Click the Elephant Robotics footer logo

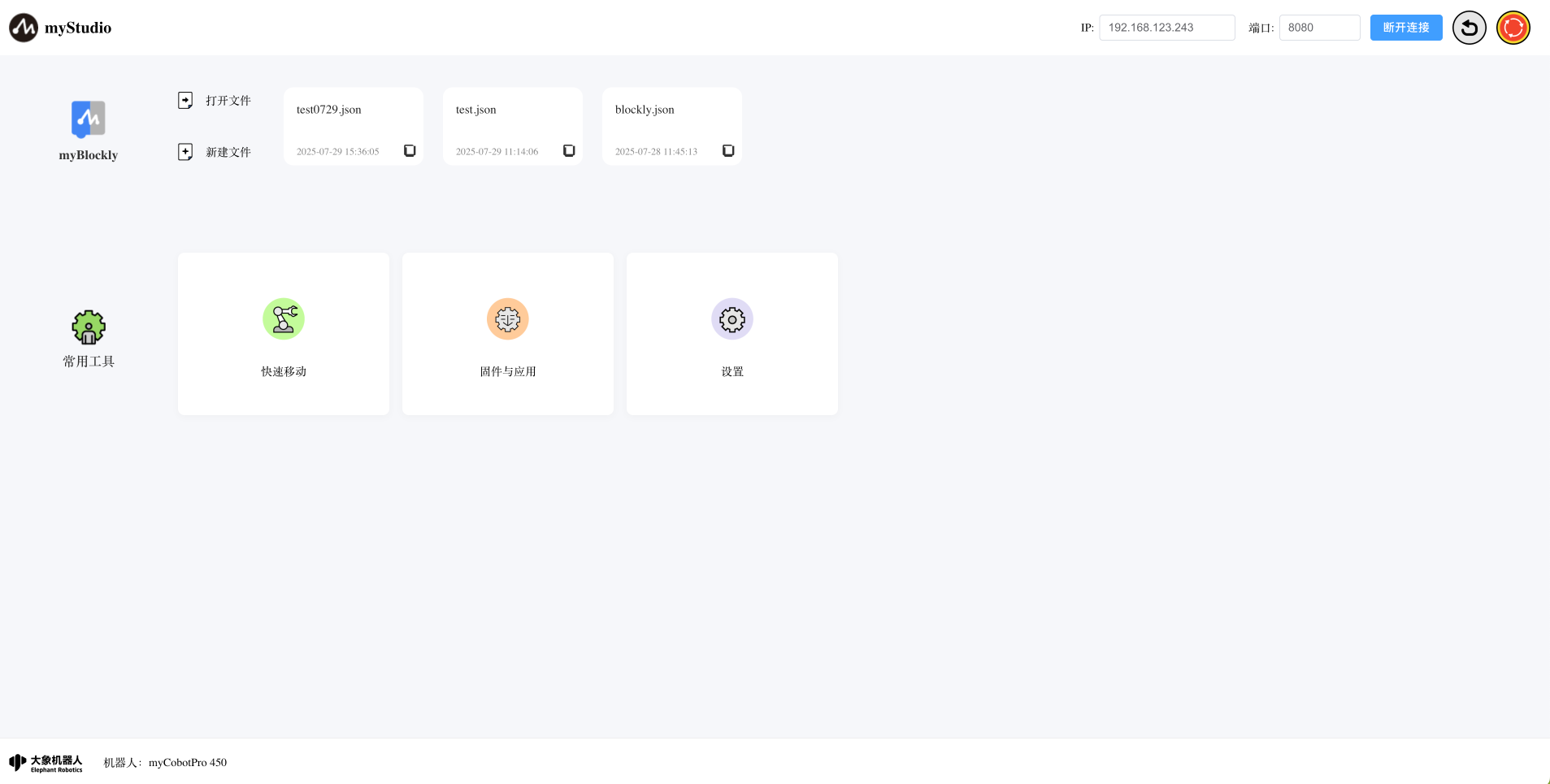46,763
